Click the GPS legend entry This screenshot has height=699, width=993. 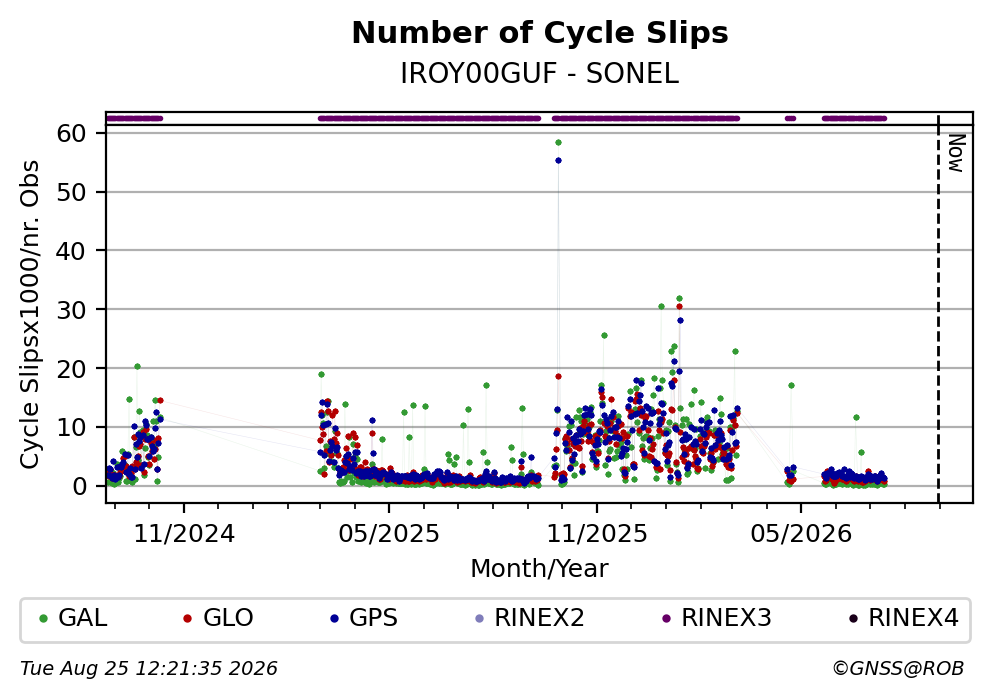click(364, 618)
